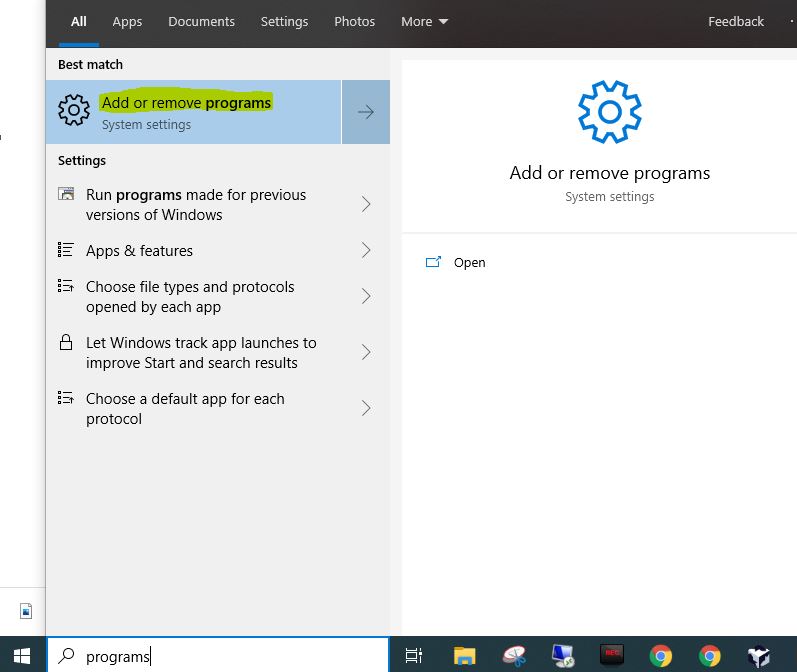The image size is (797, 672).
Task: Click the lock icon beside Let Windows track app launches
Action: (x=66, y=343)
